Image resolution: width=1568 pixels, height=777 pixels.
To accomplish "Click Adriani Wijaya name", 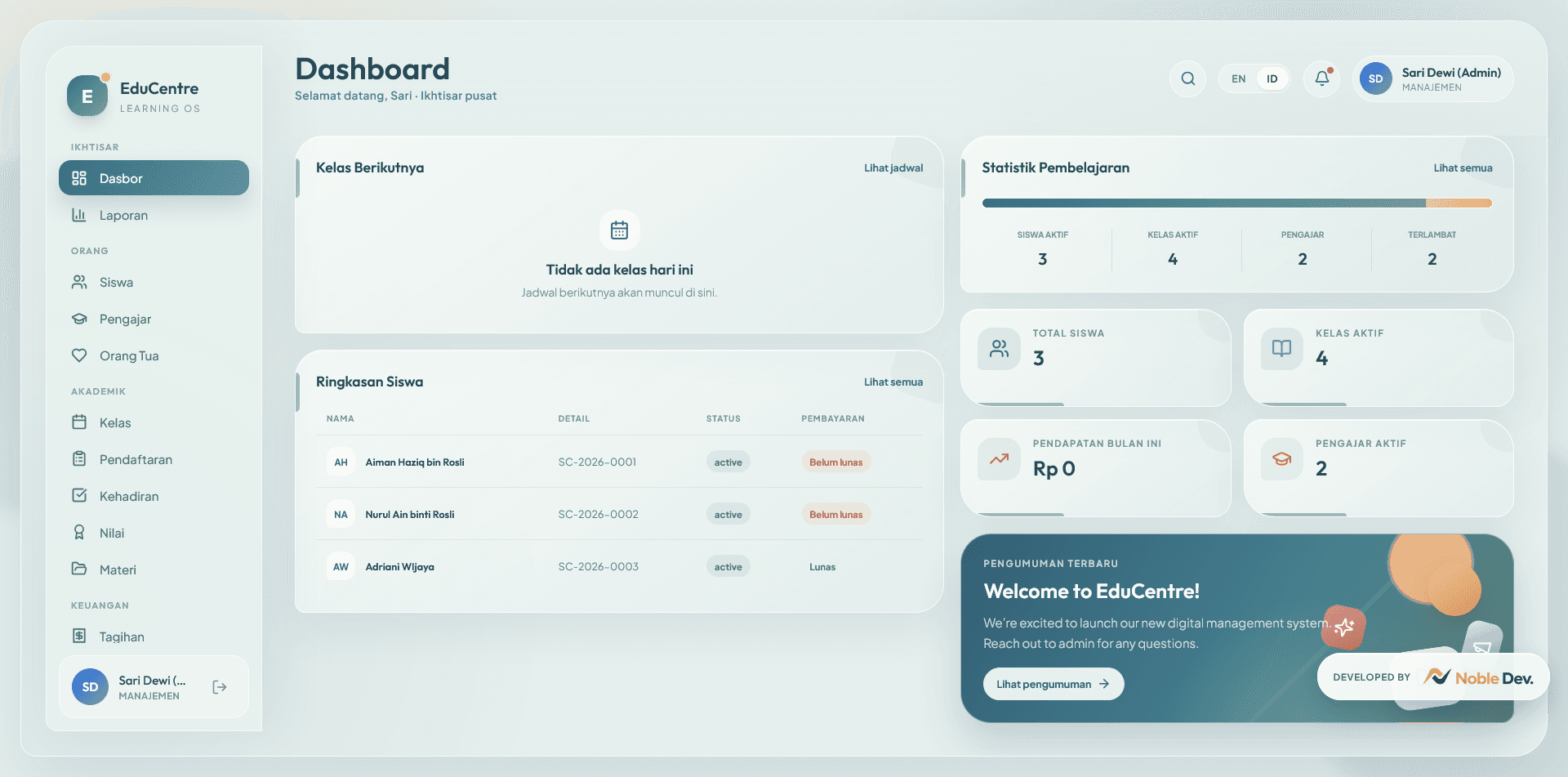I will click(x=400, y=566).
